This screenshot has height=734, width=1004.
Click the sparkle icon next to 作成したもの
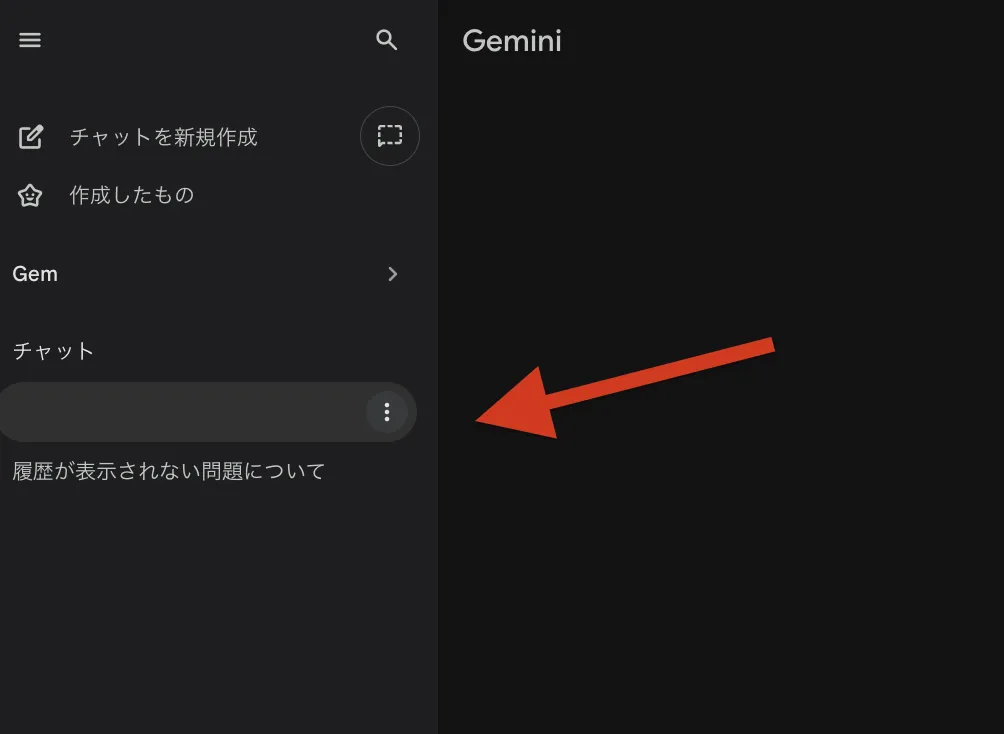tap(30, 195)
